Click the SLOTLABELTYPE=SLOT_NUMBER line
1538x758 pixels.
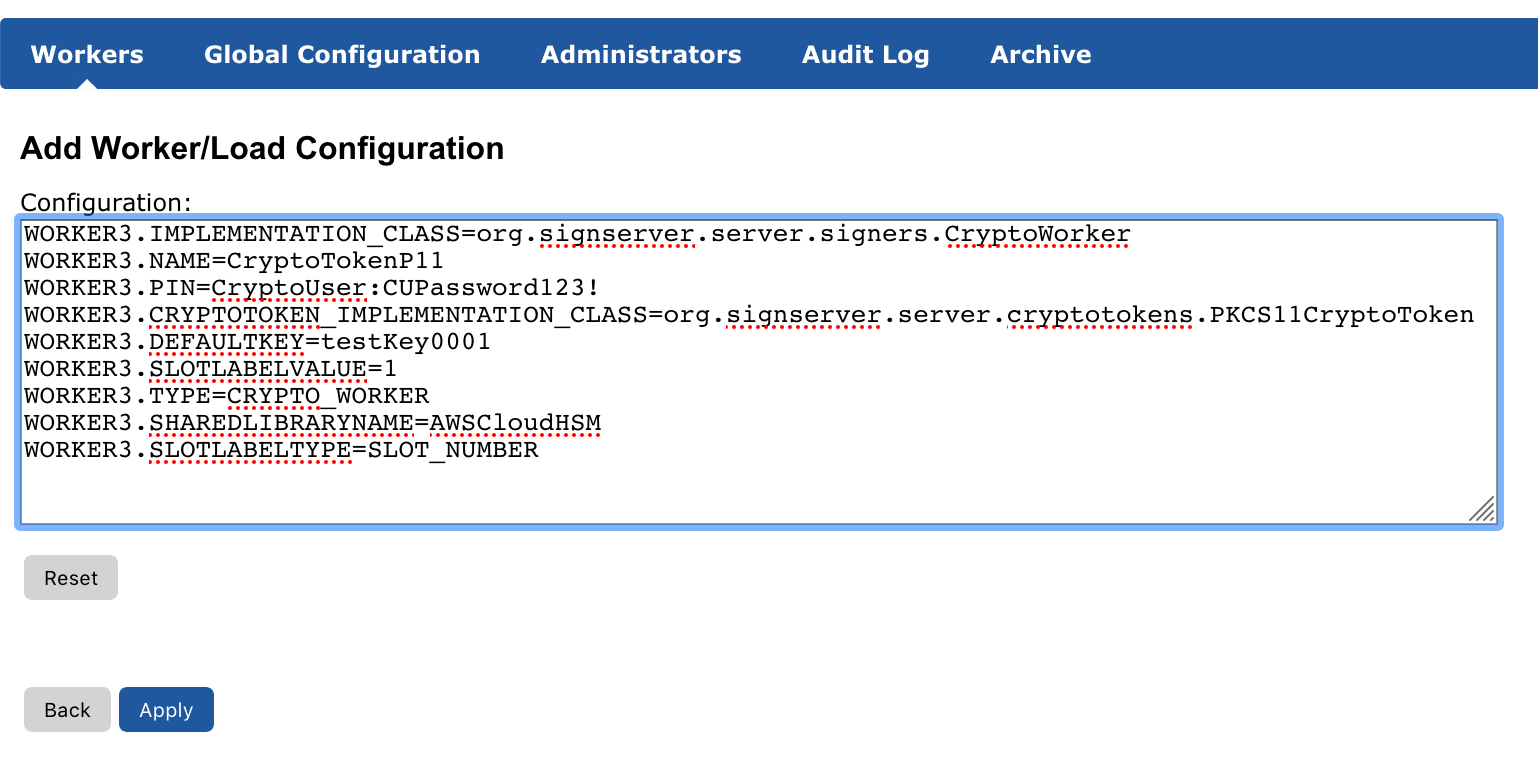(281, 451)
